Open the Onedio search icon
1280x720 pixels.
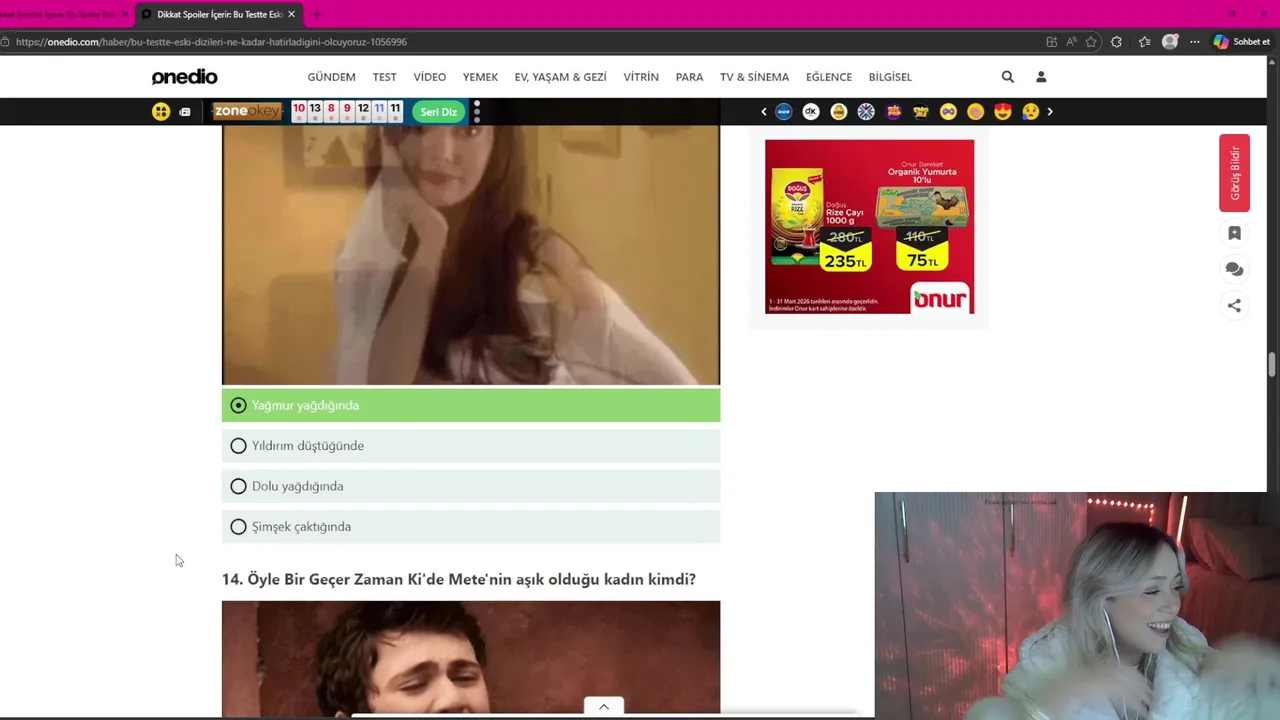click(x=1007, y=77)
